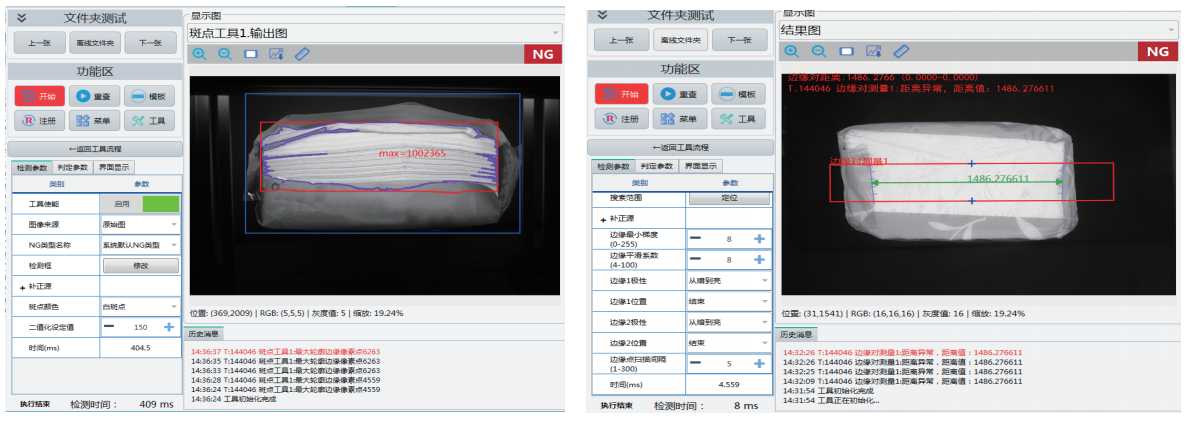
Task: Increase 边缘点扫描间隔 with plus
Action: (x=759, y=364)
